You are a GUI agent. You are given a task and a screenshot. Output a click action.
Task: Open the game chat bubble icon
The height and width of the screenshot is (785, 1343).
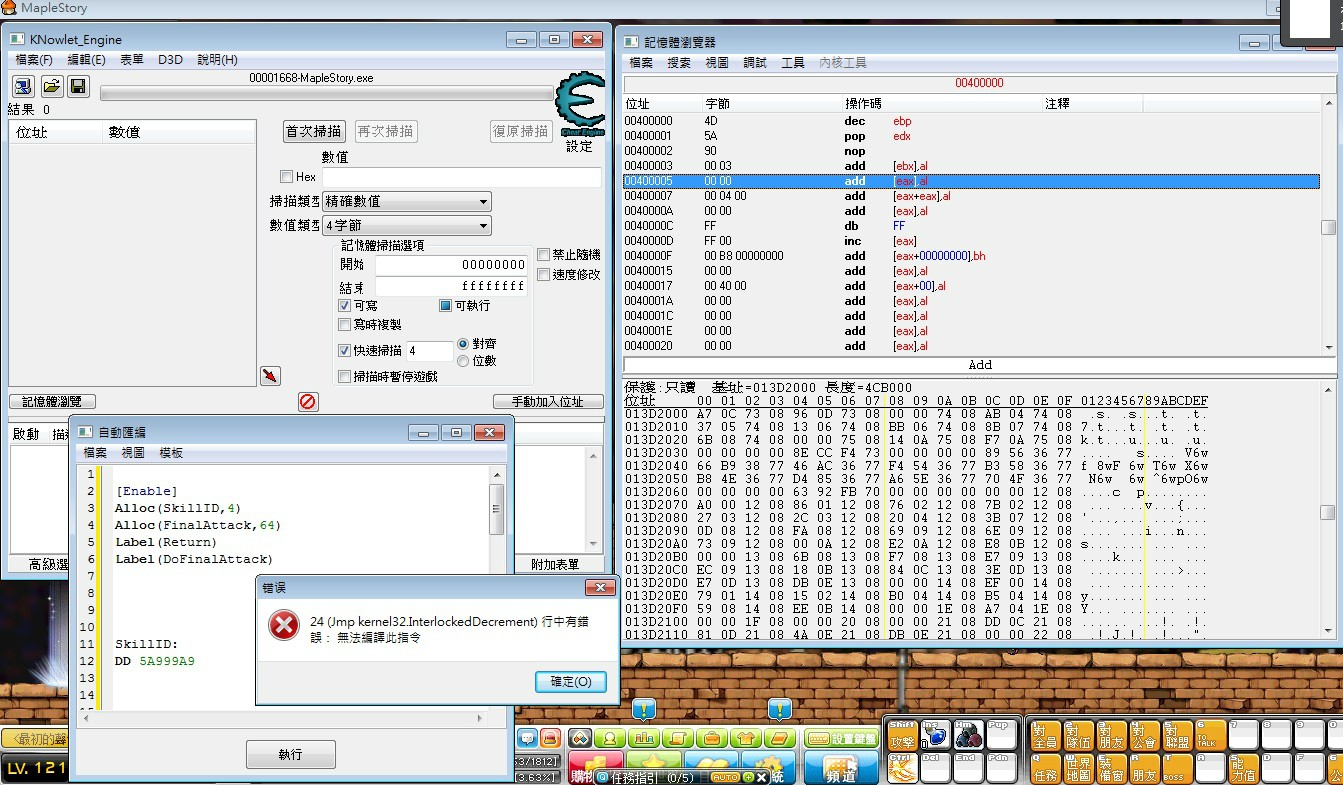click(x=527, y=739)
